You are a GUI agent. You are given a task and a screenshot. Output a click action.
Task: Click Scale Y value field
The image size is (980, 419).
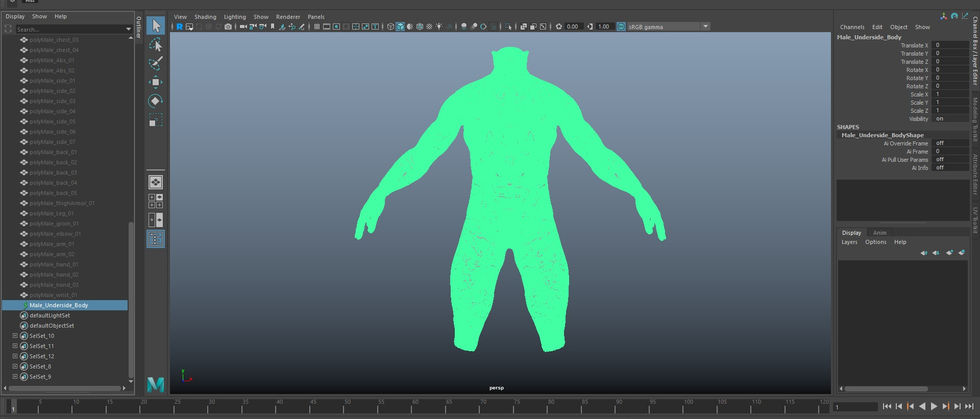pos(950,103)
